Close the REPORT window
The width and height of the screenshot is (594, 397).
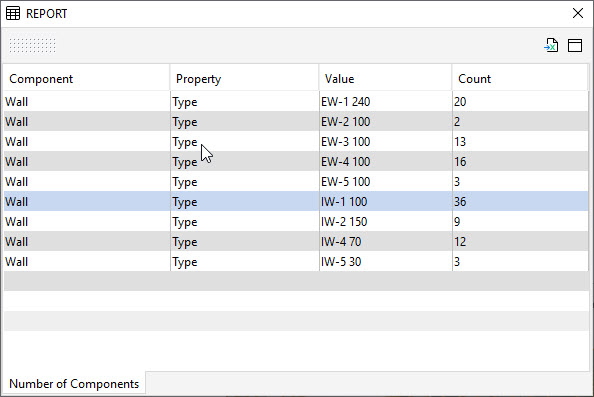(578, 13)
